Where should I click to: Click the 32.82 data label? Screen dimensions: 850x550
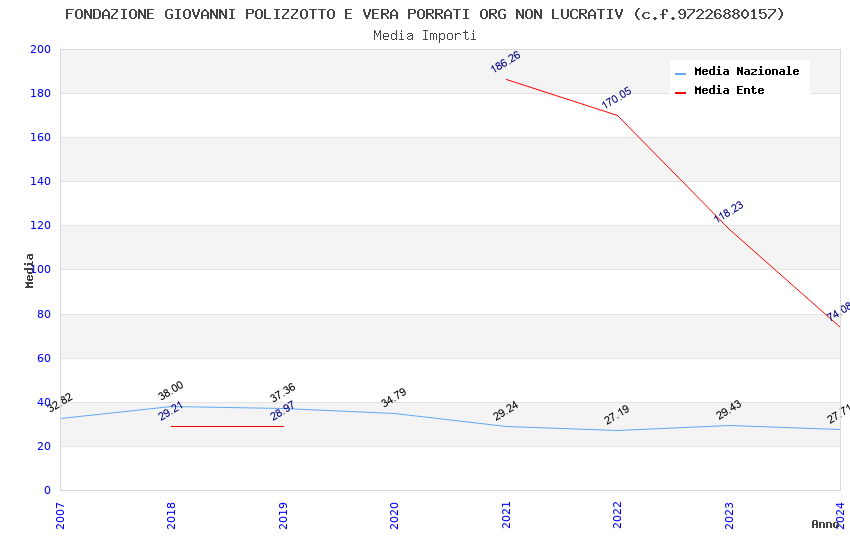click(60, 403)
